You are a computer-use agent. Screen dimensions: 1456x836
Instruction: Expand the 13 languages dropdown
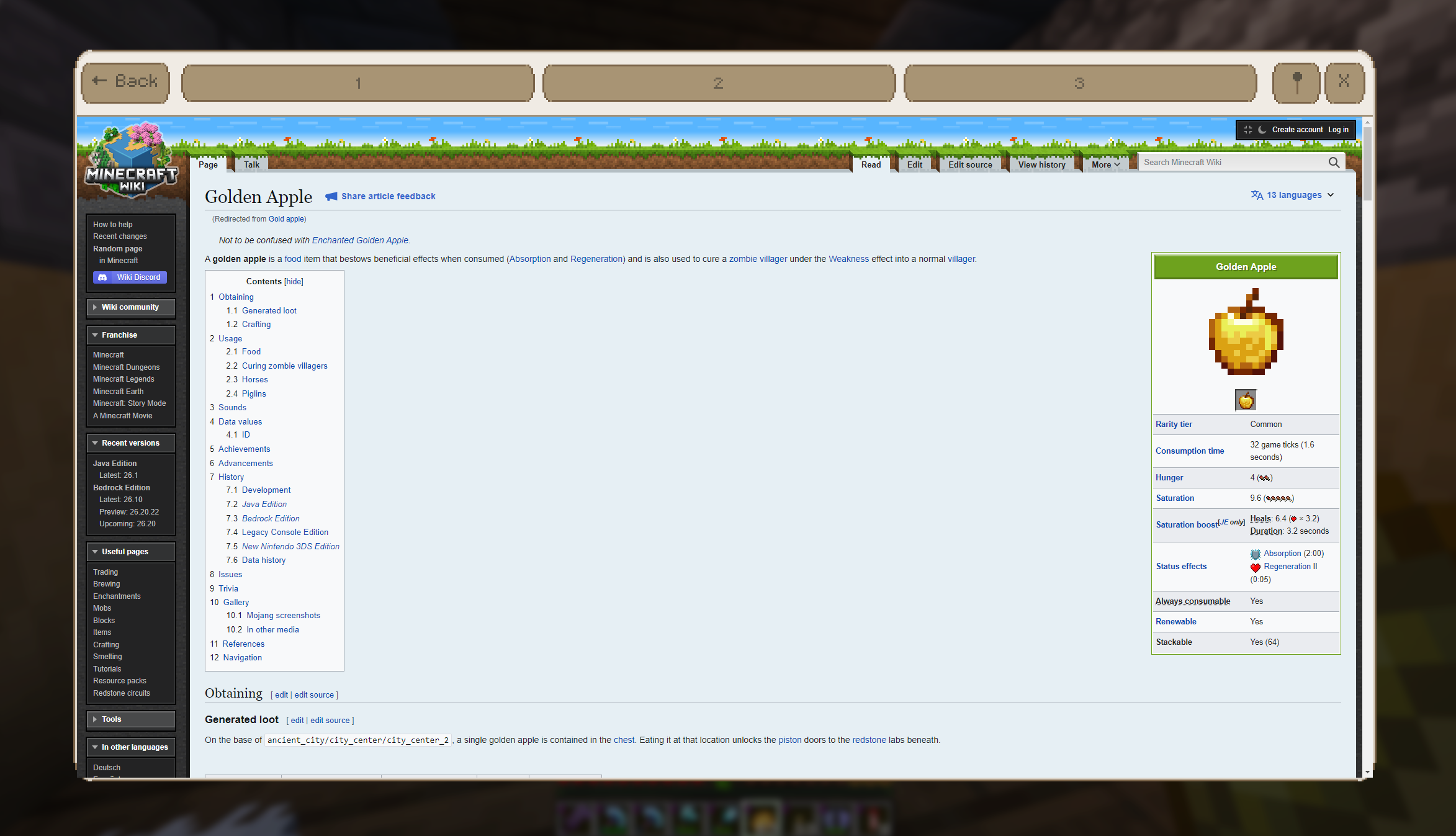1293,195
